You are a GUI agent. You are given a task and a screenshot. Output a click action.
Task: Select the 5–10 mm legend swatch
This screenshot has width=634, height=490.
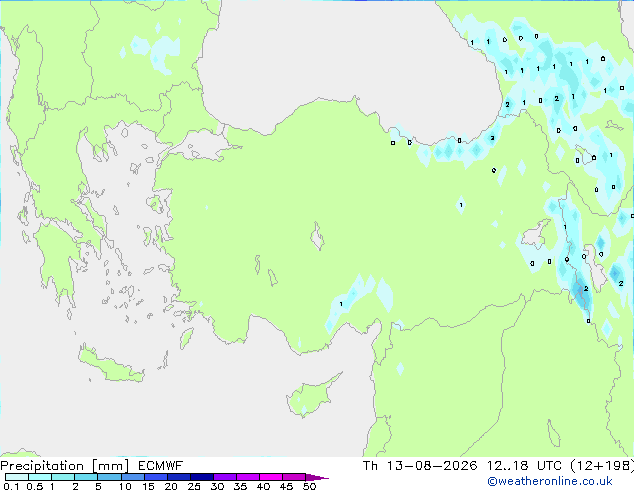[109, 477]
